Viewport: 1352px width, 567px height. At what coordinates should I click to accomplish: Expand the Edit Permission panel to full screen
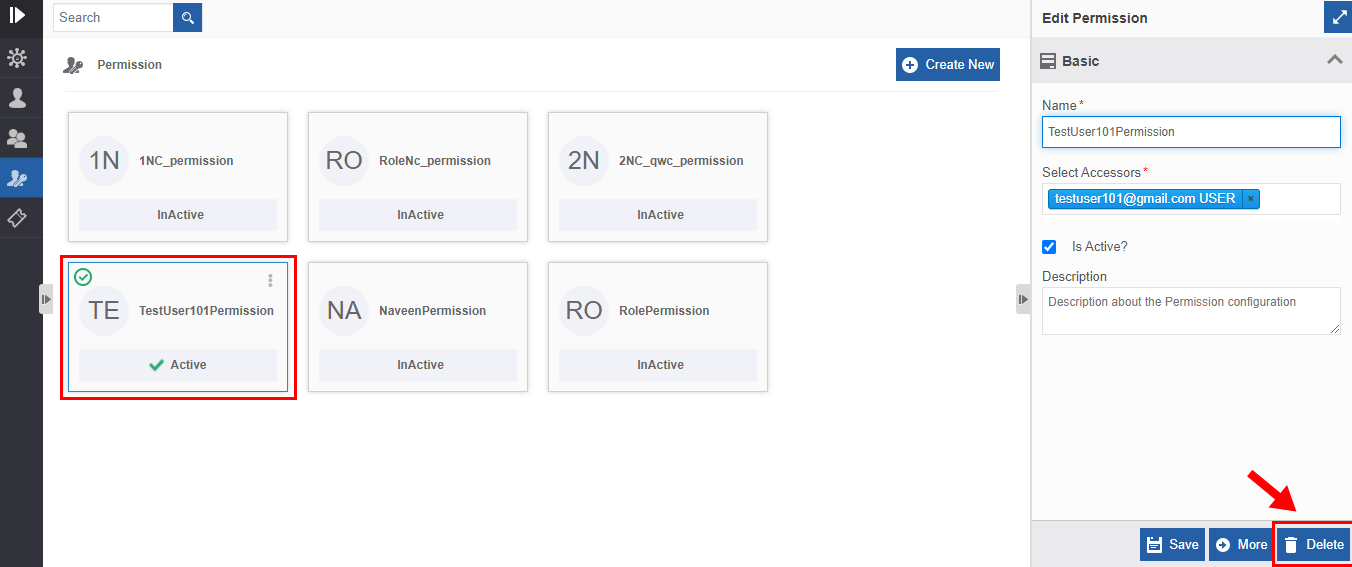pyautogui.click(x=1337, y=17)
